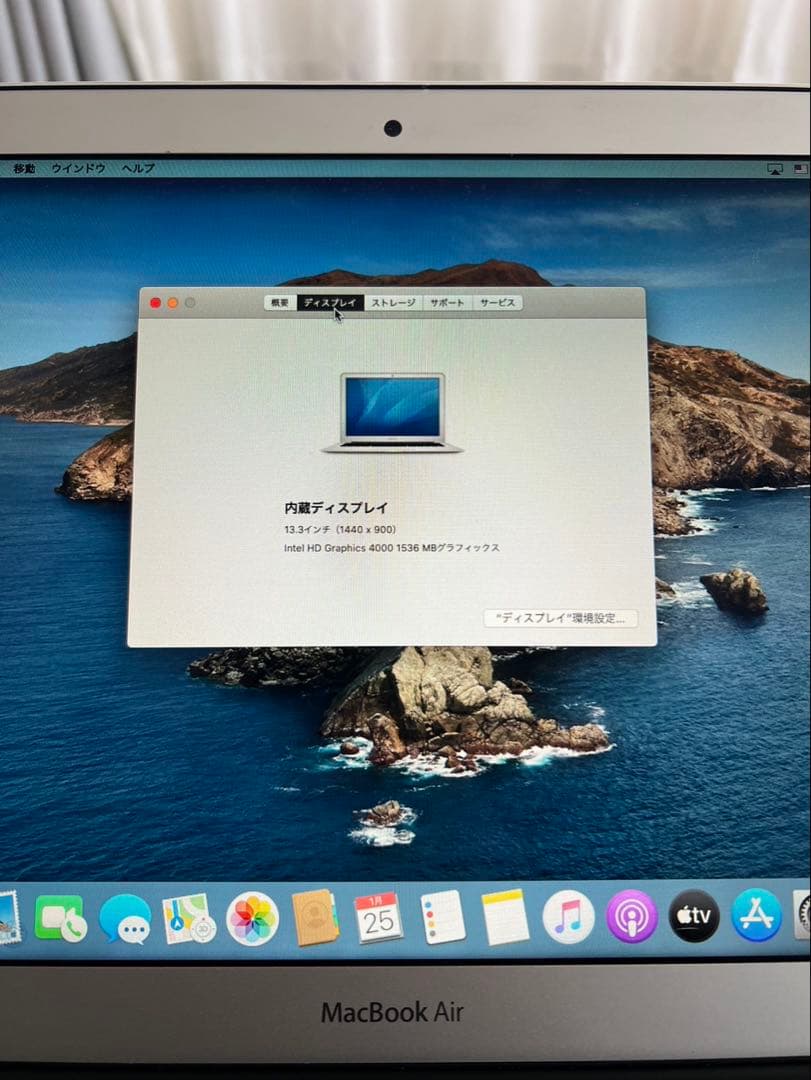Open App Store from the Dock
The width and height of the screenshot is (811, 1080).
coord(757,915)
